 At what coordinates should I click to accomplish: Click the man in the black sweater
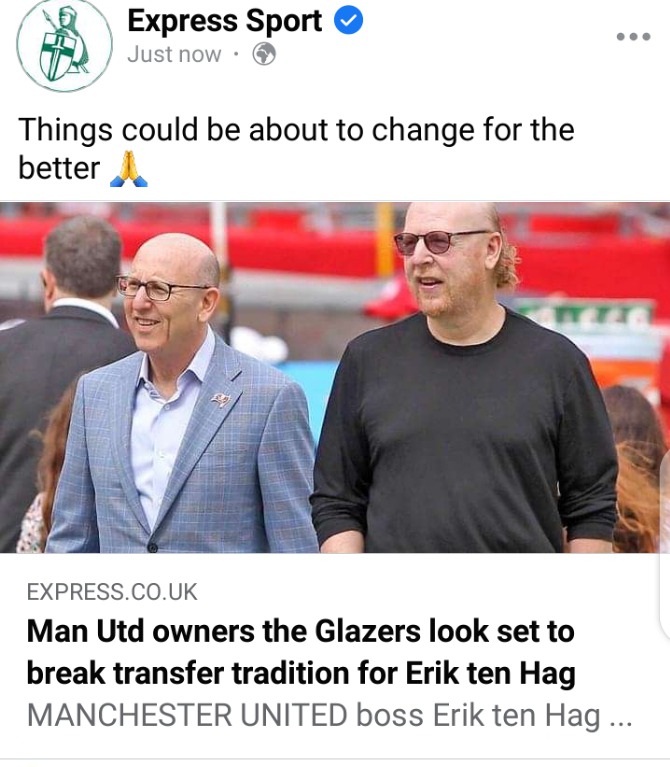coord(465,382)
